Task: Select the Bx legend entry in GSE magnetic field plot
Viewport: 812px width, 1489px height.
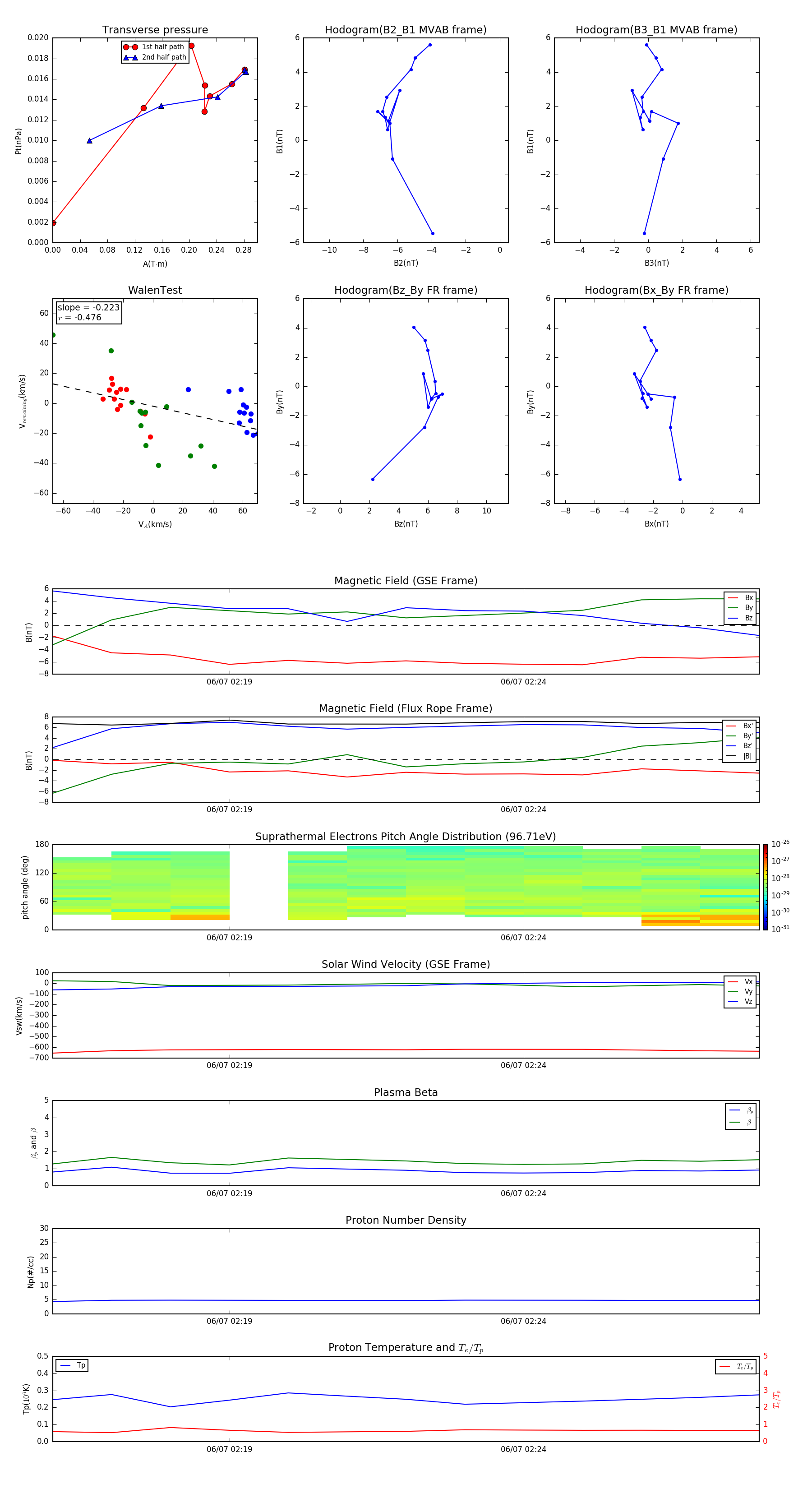Action: point(740,598)
